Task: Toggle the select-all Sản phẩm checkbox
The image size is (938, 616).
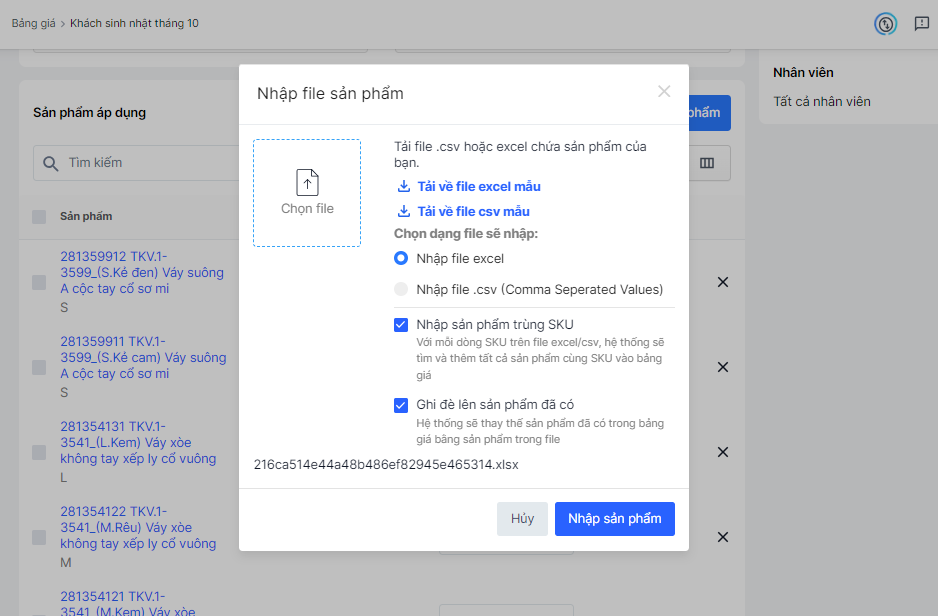Action: pyautogui.click(x=39, y=216)
